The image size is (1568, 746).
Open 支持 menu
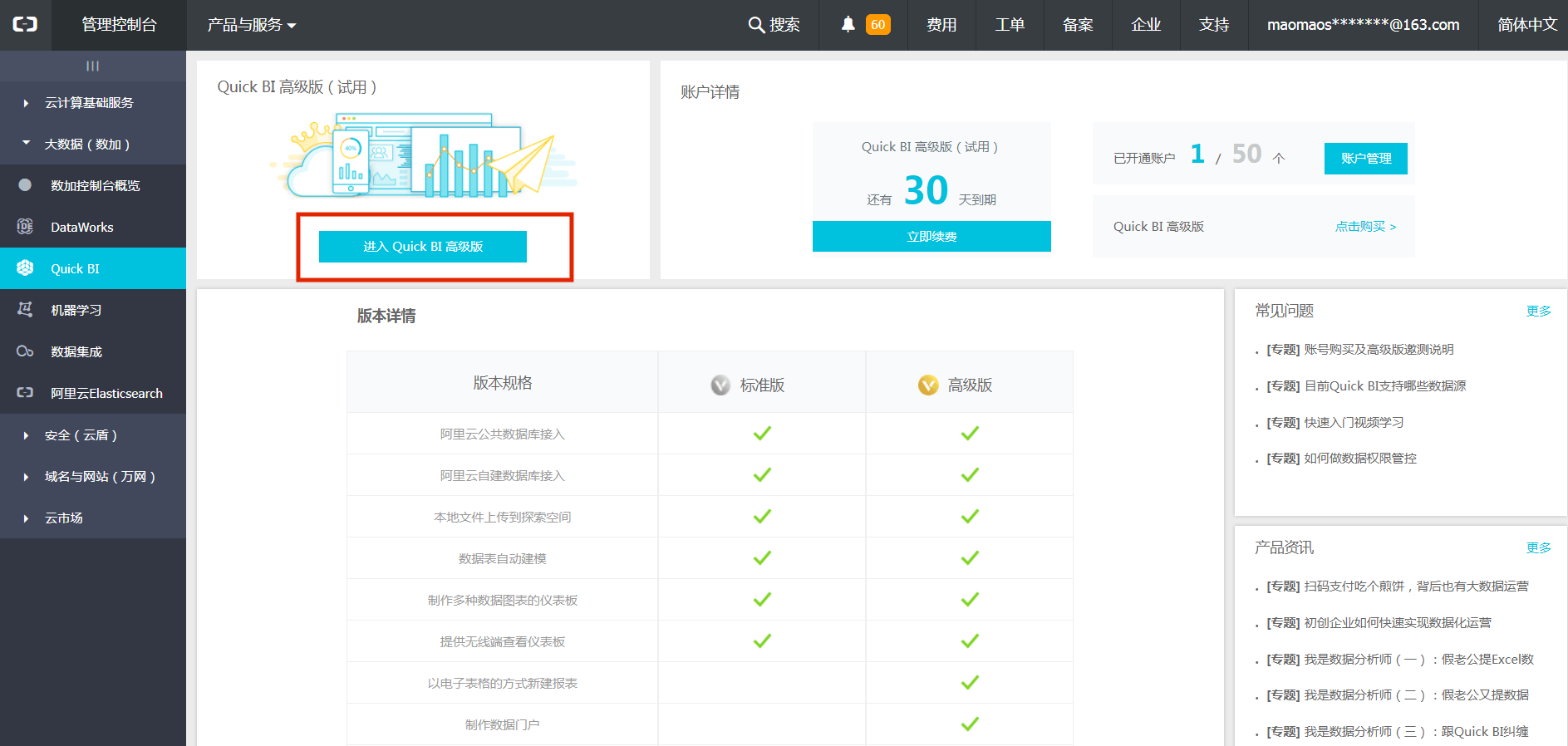point(1214,25)
